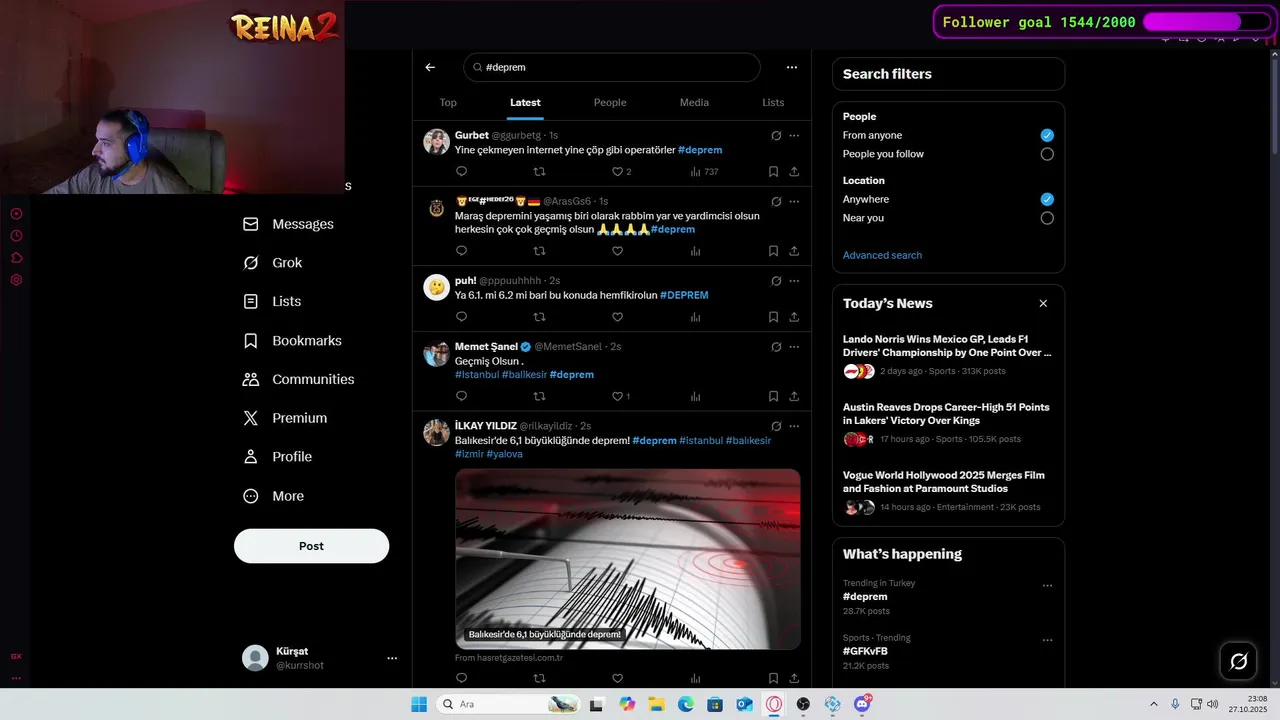Open Gurbet's profile avatar
1280x720 pixels.
click(436, 141)
